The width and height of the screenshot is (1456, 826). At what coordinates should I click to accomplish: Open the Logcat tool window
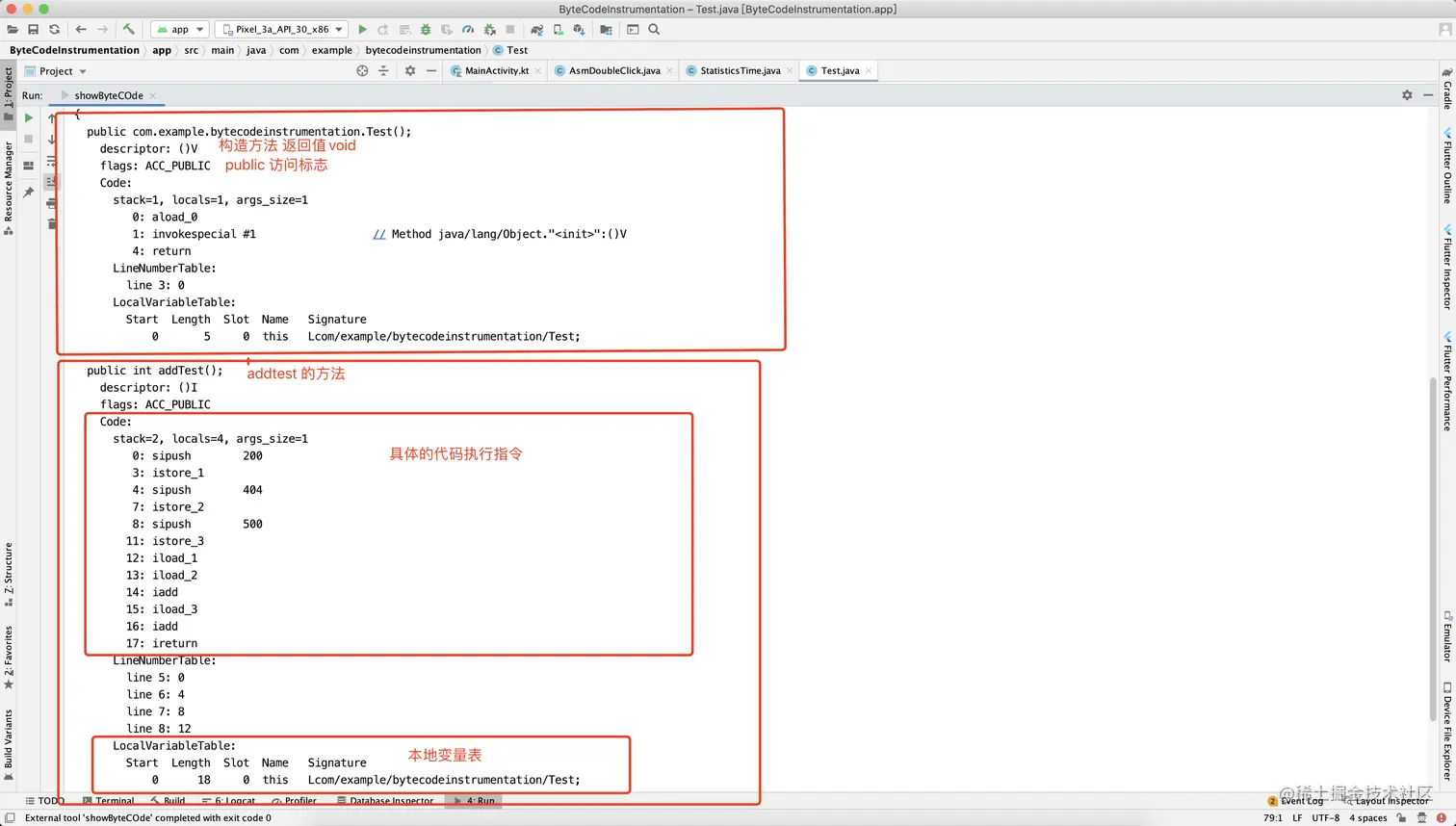point(229,801)
